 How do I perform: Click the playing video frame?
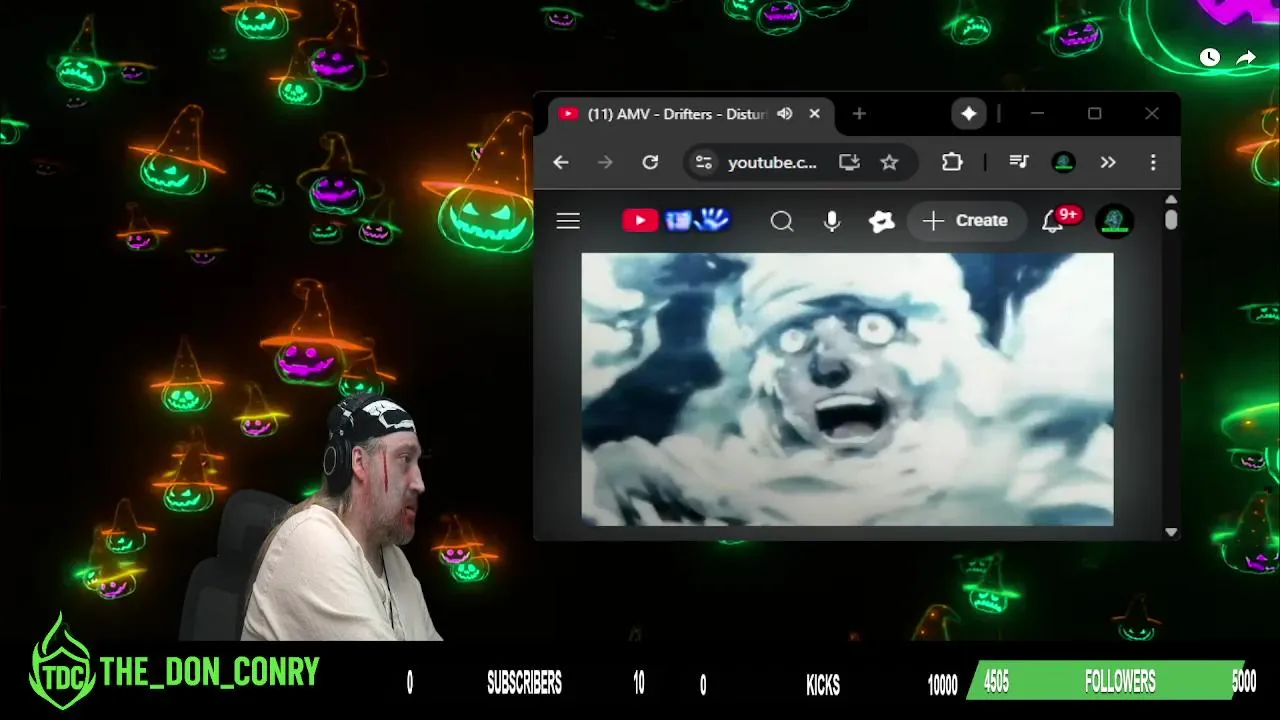(x=847, y=389)
